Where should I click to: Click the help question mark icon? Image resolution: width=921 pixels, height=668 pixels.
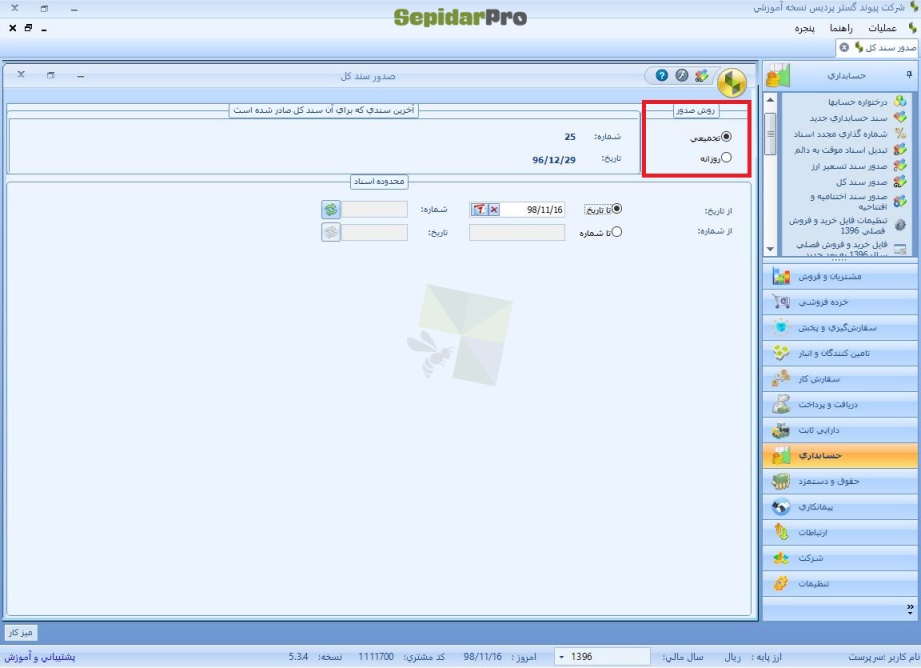click(x=661, y=75)
